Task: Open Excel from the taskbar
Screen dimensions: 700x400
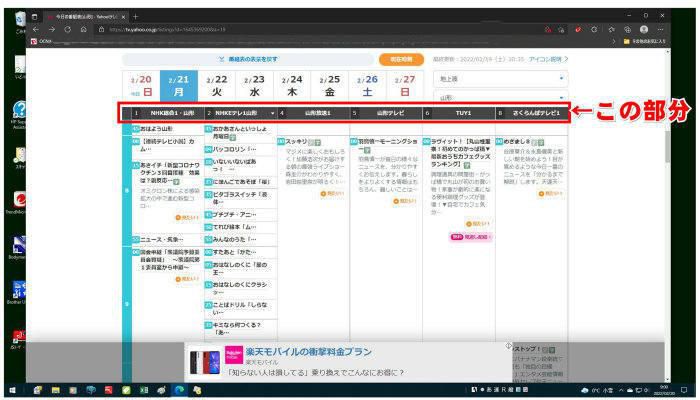Action: point(142,389)
